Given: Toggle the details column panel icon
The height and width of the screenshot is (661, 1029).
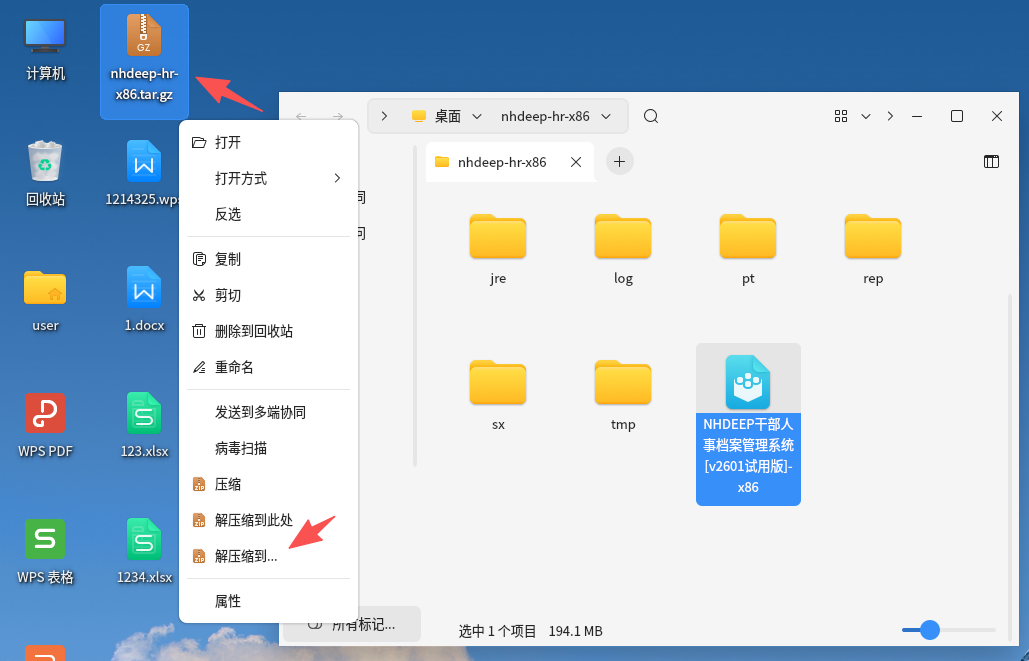Looking at the screenshot, I should point(990,161).
